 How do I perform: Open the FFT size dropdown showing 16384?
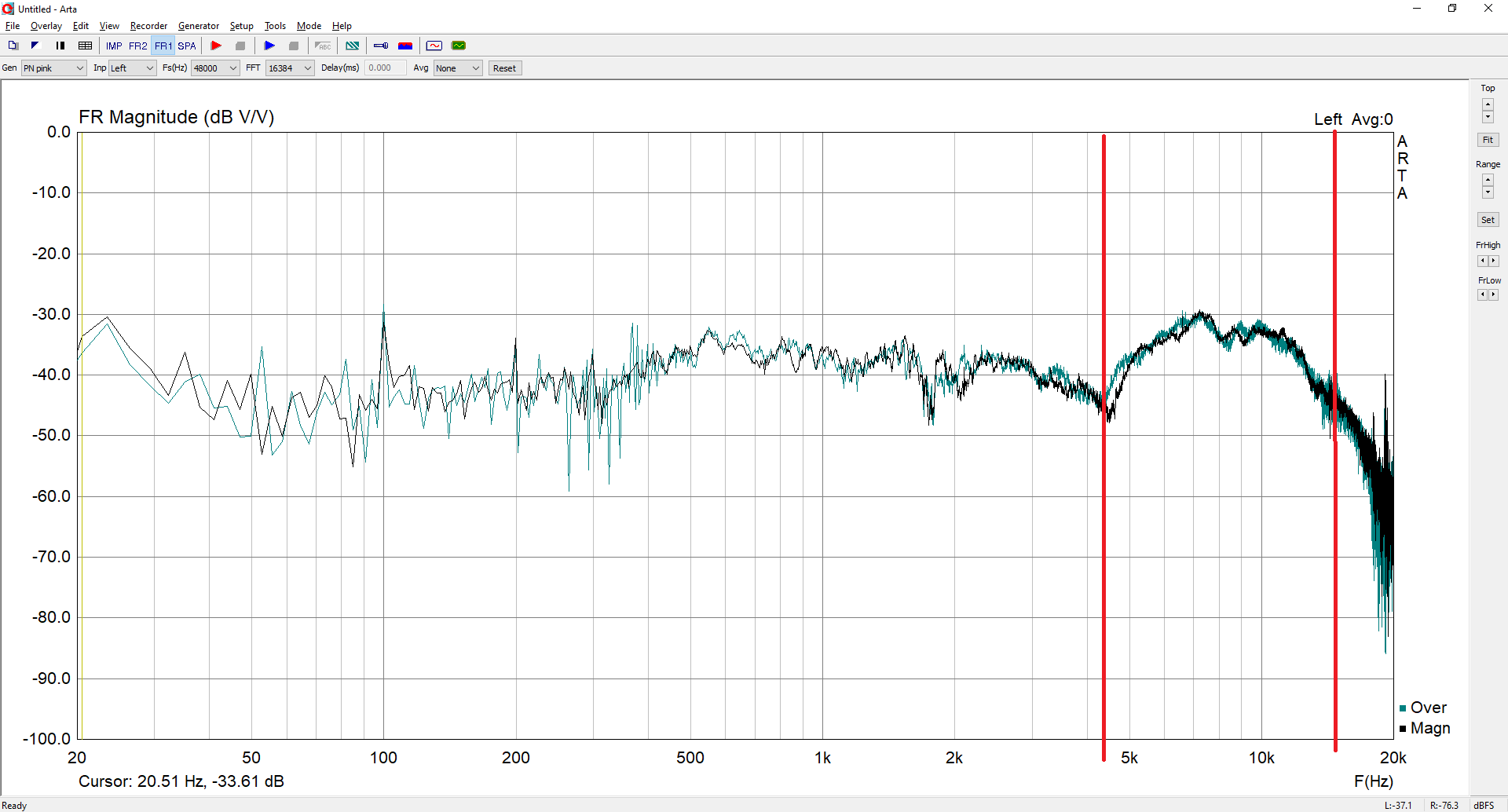(x=290, y=68)
